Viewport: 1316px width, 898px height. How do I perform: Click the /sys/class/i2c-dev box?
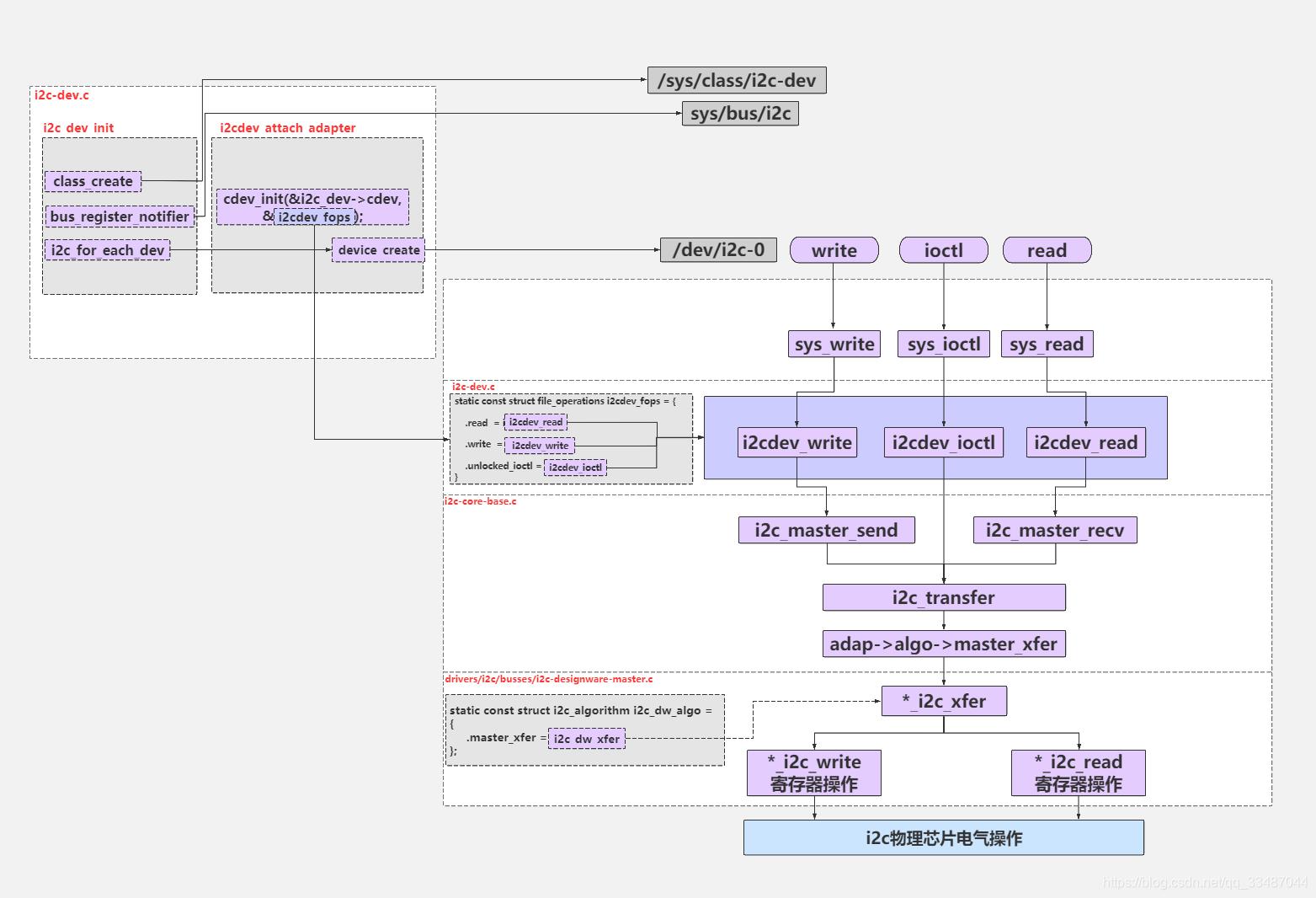tap(737, 80)
